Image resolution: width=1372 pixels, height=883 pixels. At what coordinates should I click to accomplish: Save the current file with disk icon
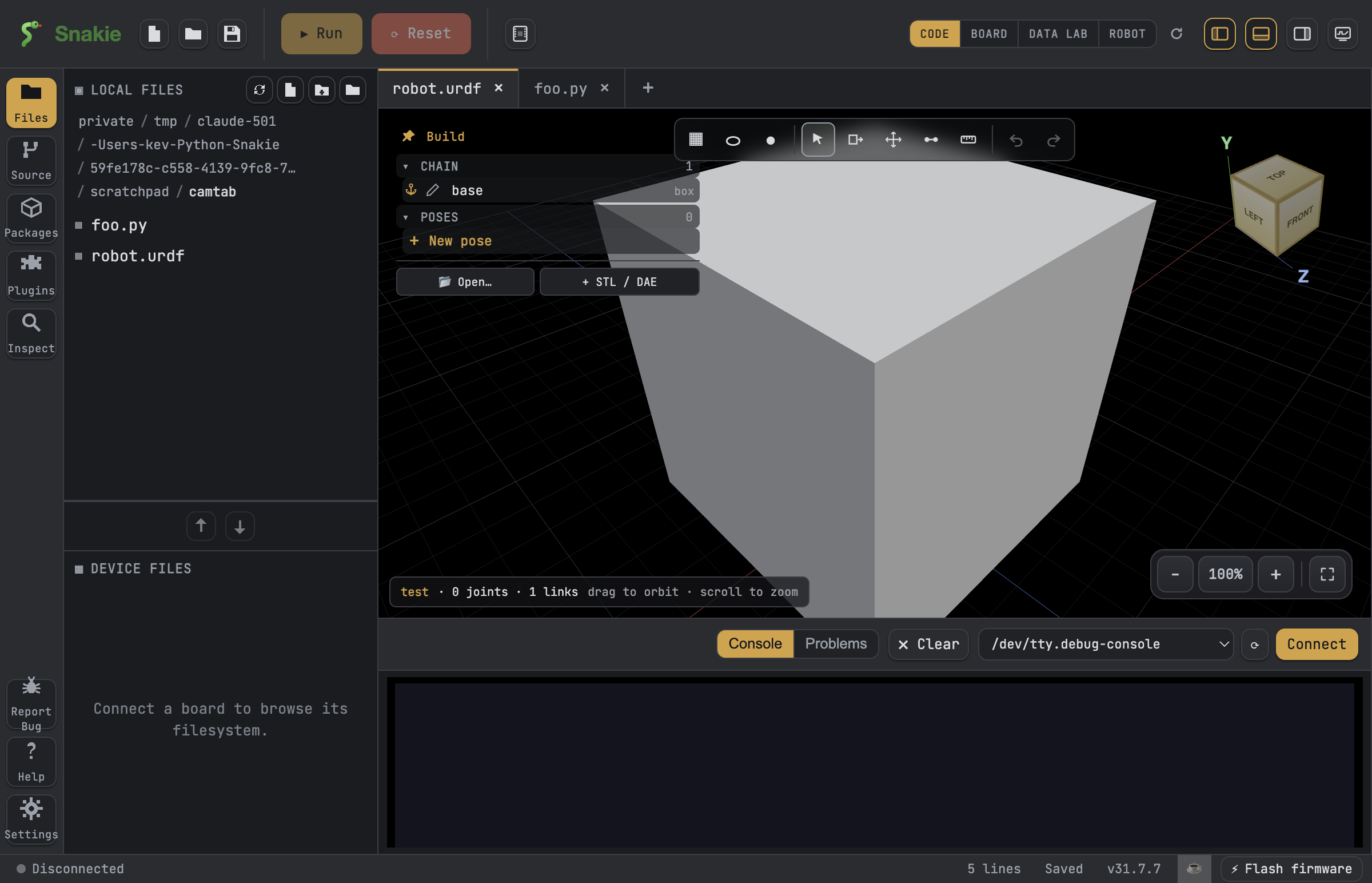[232, 34]
